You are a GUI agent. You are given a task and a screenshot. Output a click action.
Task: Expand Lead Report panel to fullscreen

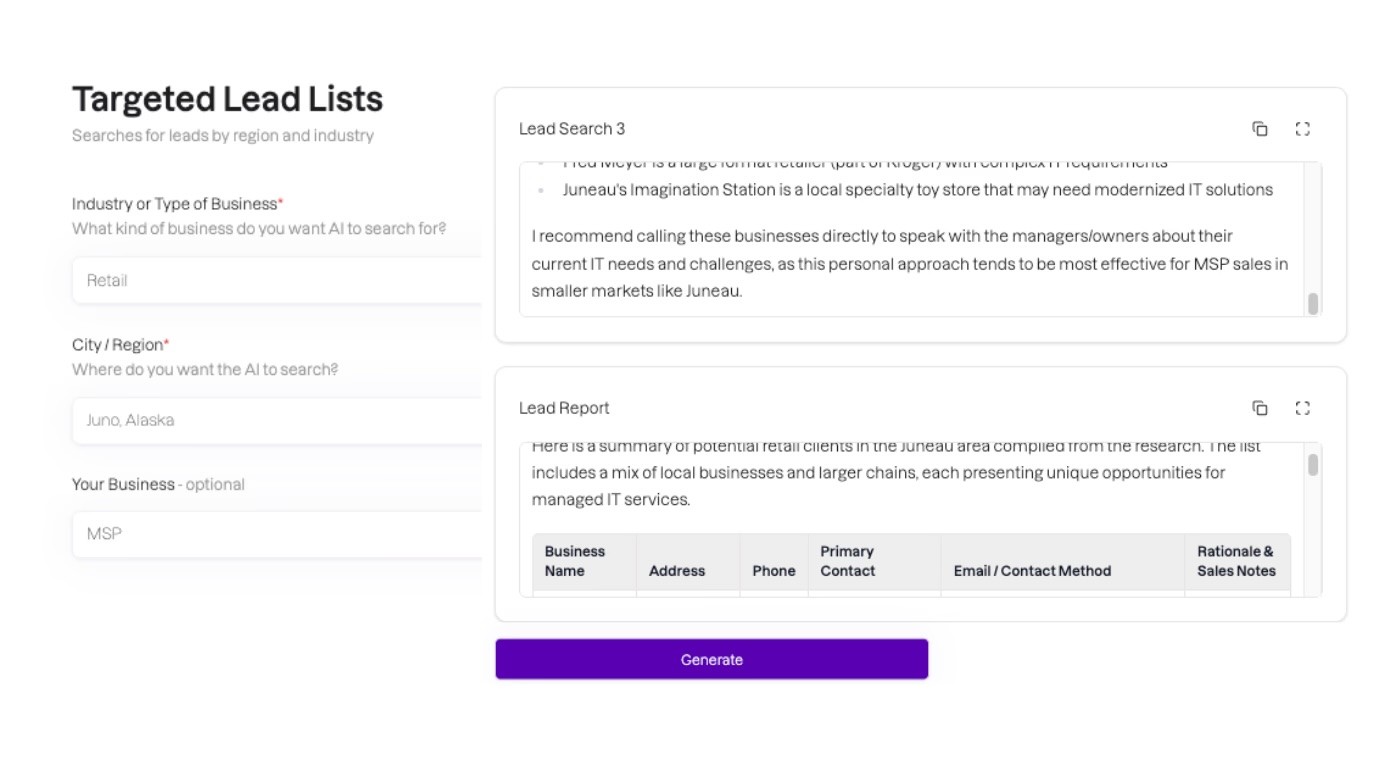(1302, 408)
